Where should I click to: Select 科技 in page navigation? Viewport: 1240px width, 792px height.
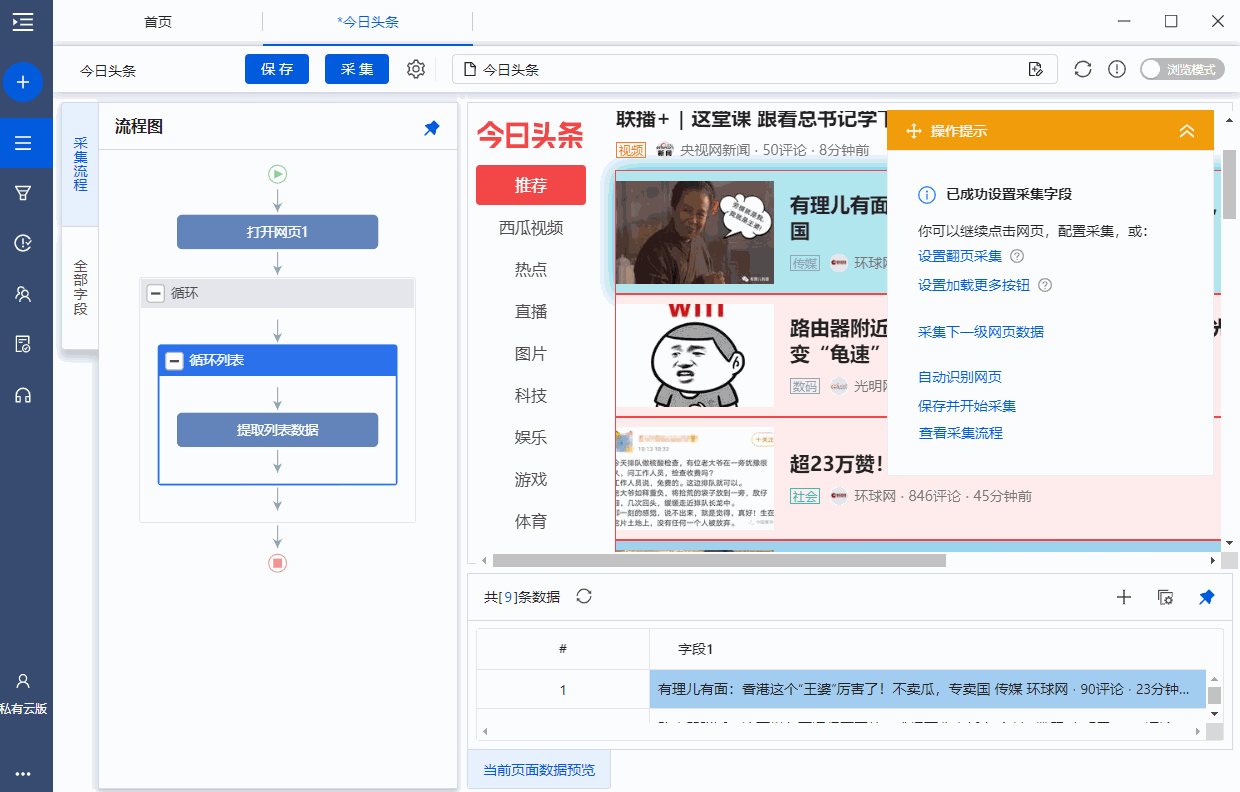pos(531,396)
